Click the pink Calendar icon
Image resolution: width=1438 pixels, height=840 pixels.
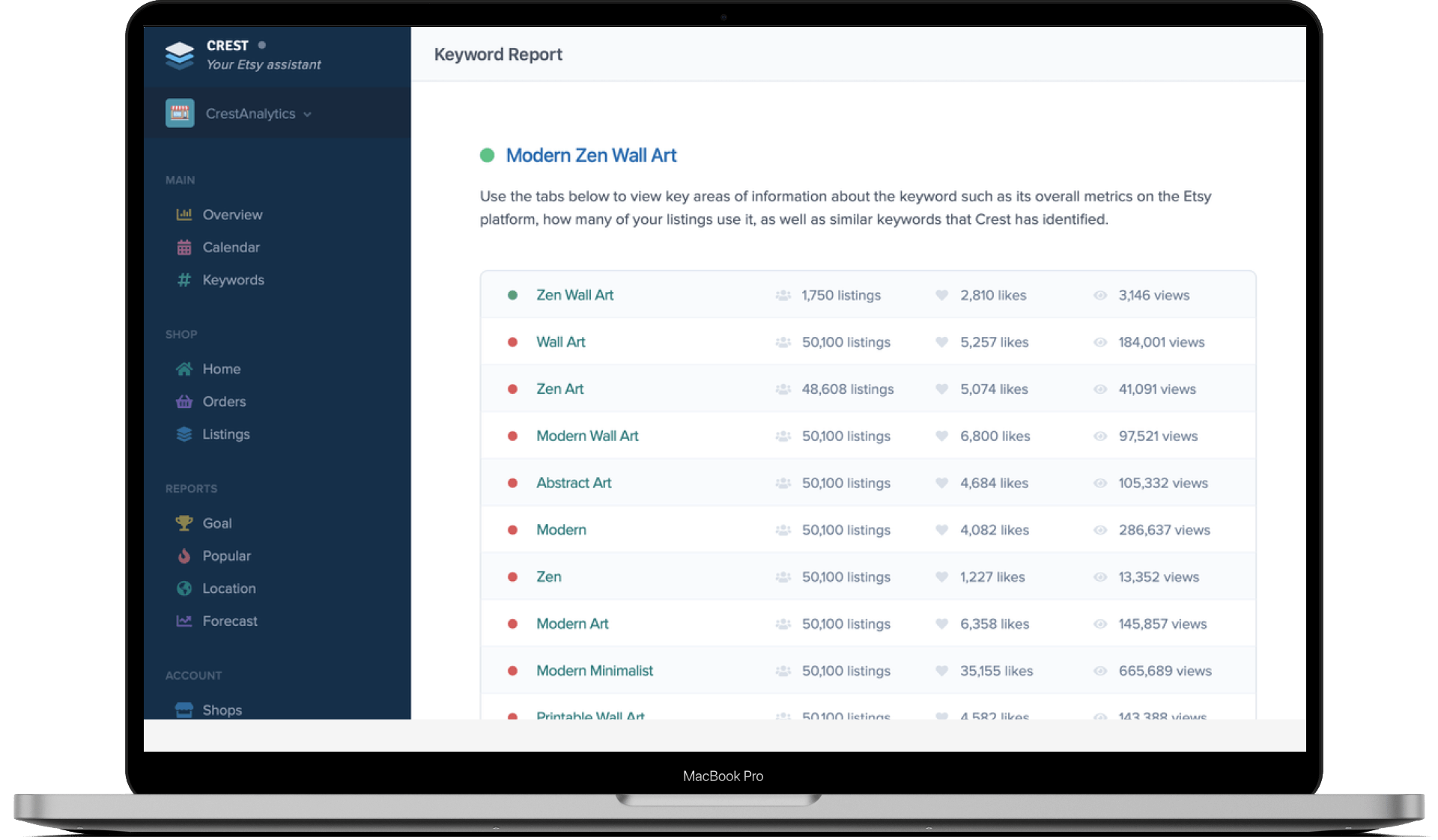point(184,248)
